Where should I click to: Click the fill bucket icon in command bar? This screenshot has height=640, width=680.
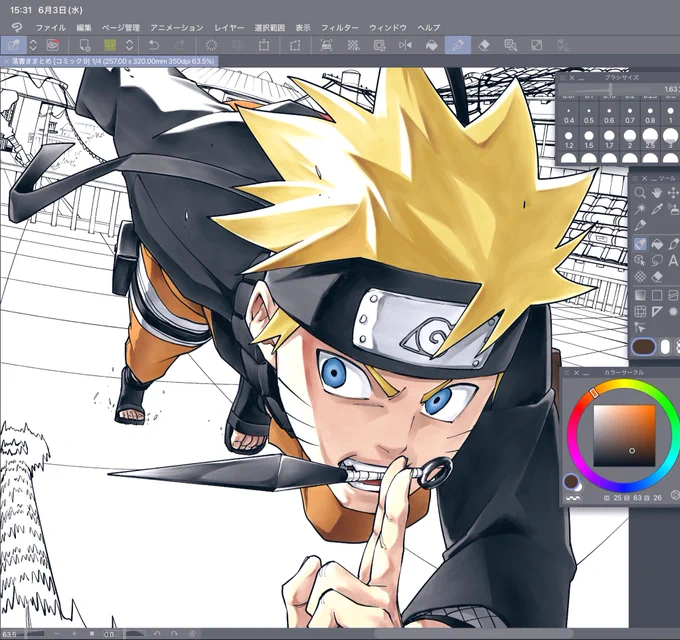pyautogui.click(x=432, y=45)
